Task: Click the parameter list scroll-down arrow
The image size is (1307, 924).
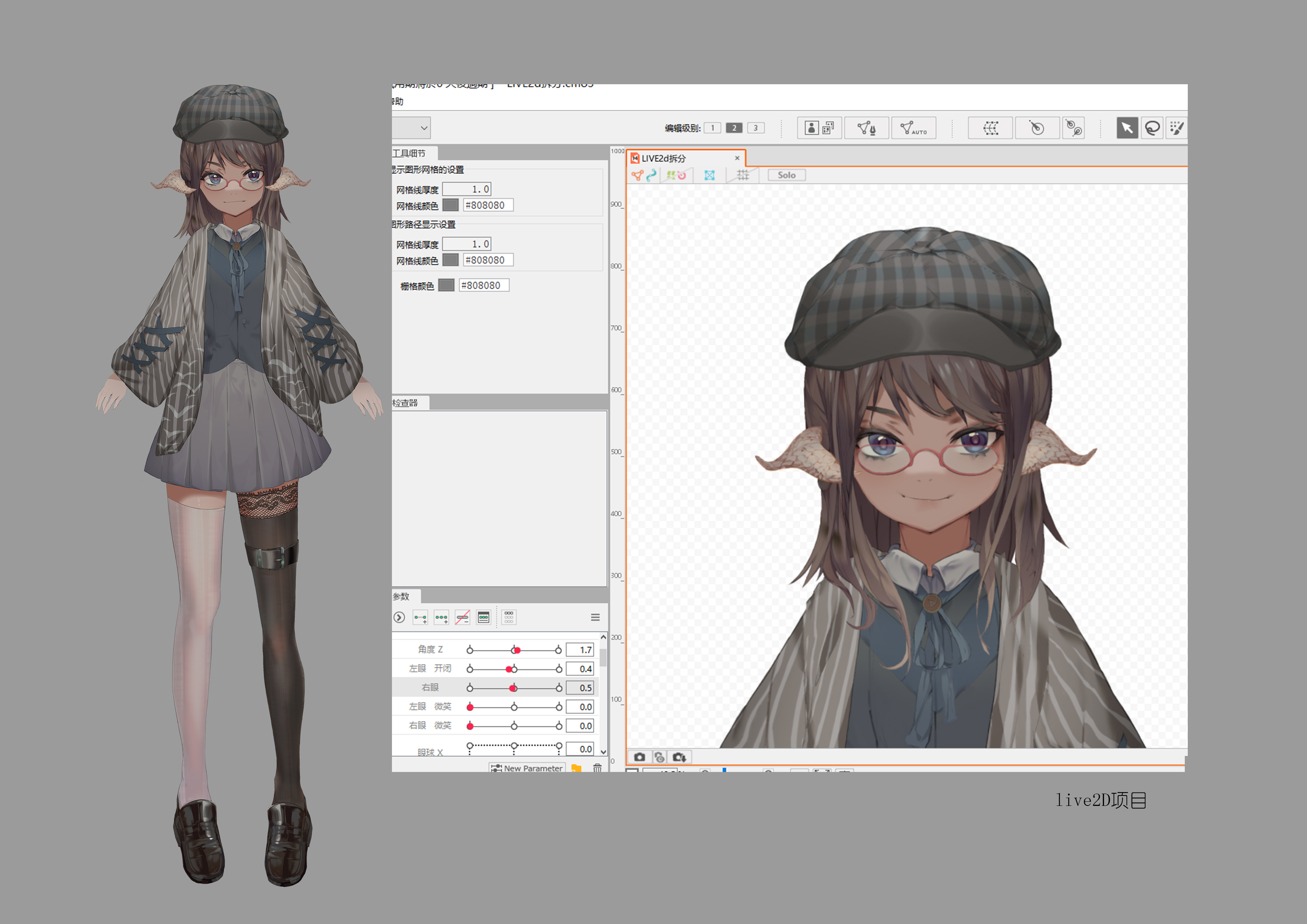Action: [x=604, y=752]
